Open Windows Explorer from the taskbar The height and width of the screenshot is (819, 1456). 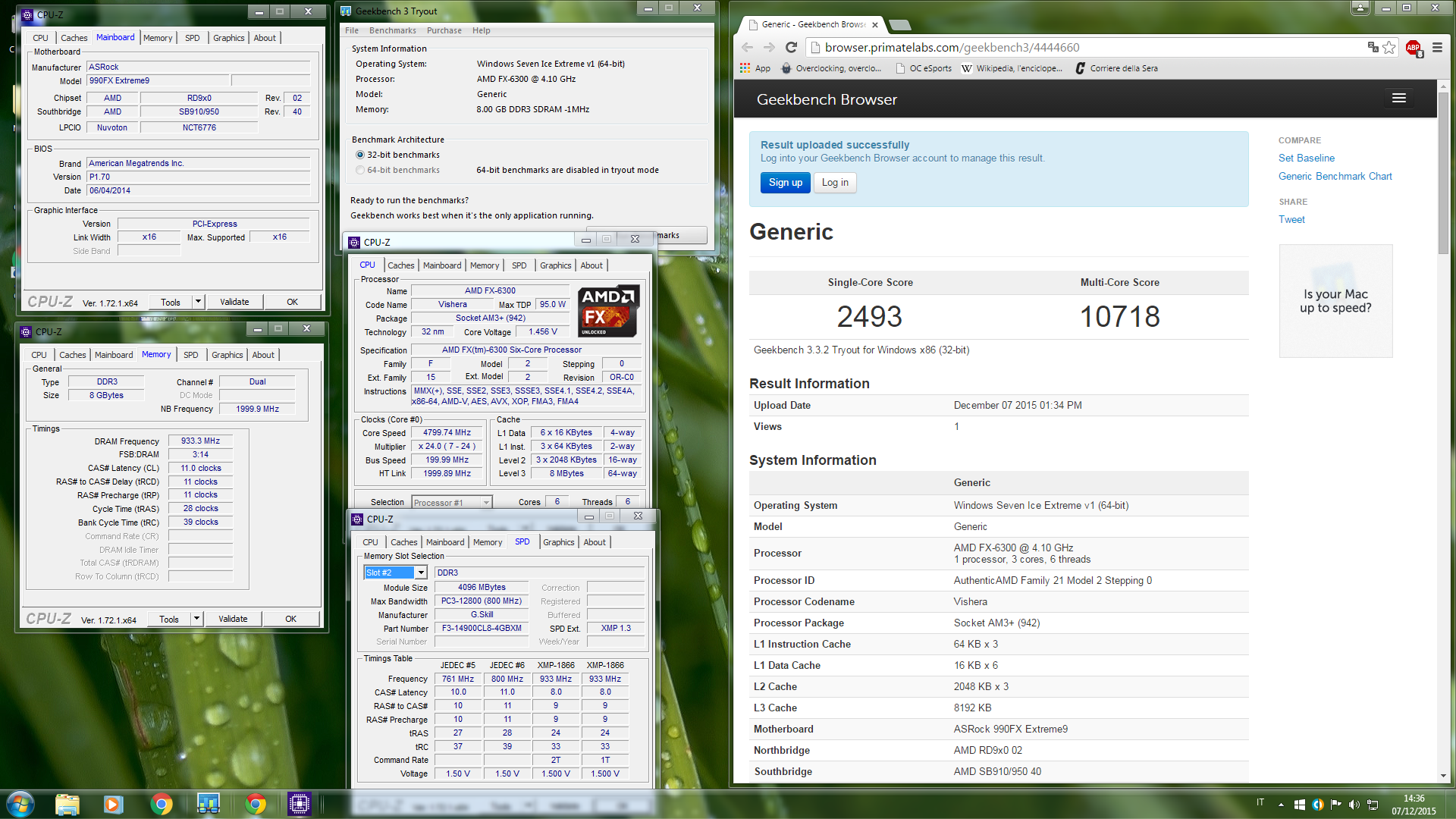click(67, 804)
